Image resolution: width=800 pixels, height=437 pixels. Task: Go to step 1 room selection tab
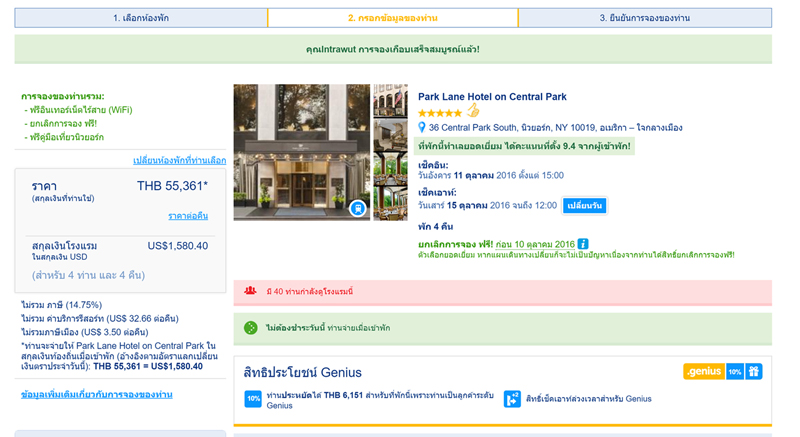[x=141, y=18]
